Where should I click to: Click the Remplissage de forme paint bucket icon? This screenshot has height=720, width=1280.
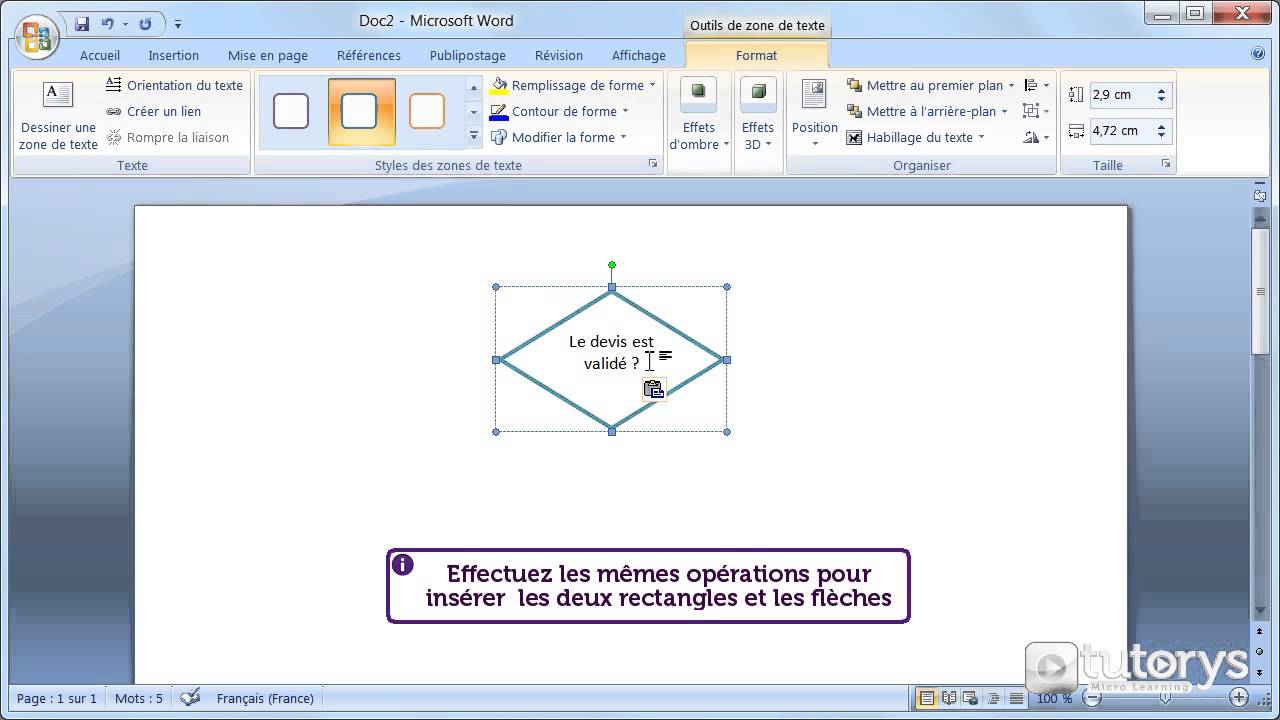click(498, 85)
